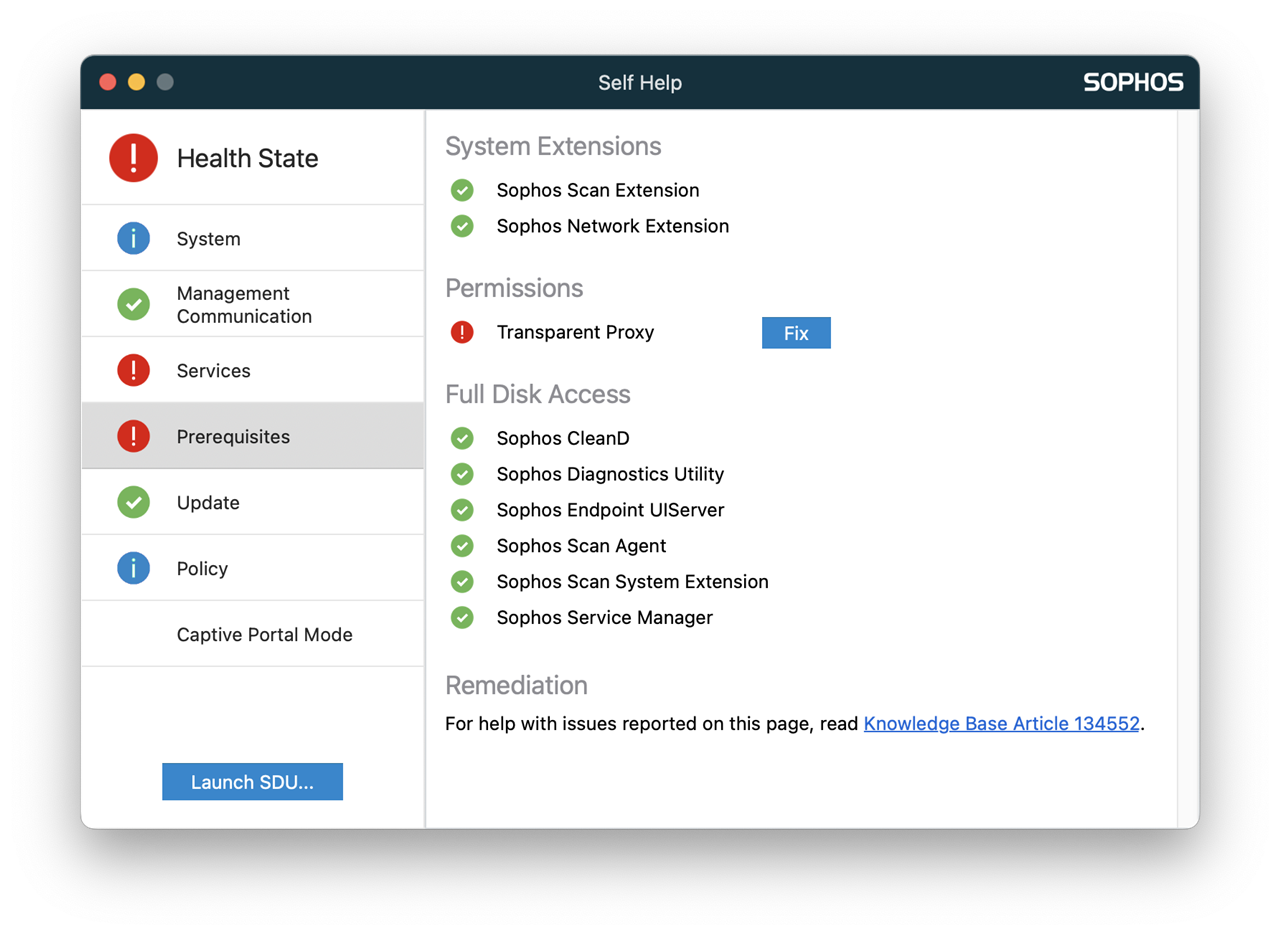Viewport: 1280px width, 935px height.
Task: Click the Sophos Diagnostics Utility label
Action: [610, 474]
